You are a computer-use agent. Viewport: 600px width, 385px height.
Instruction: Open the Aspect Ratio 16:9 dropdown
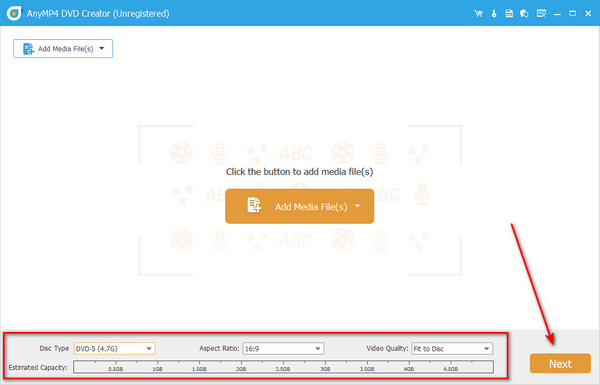284,349
